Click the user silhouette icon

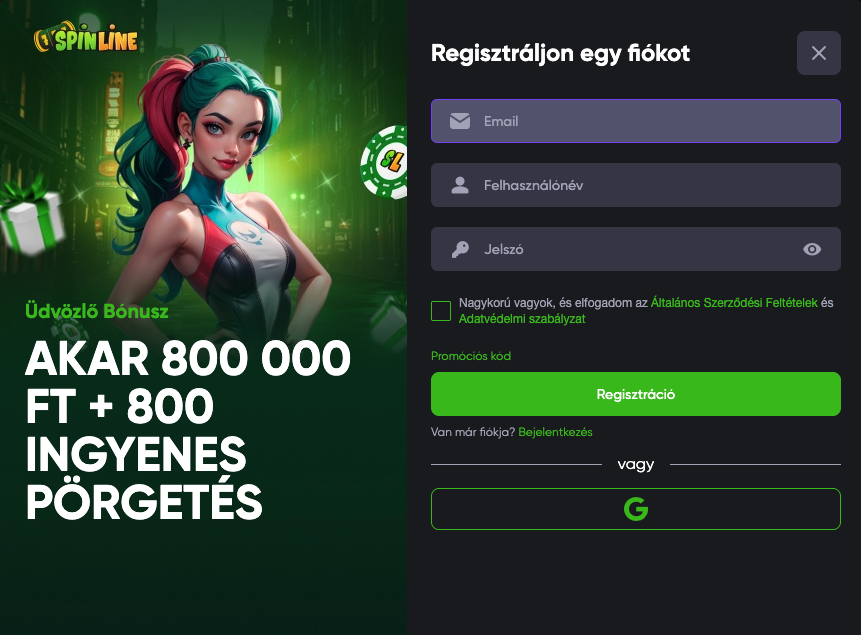click(460, 185)
